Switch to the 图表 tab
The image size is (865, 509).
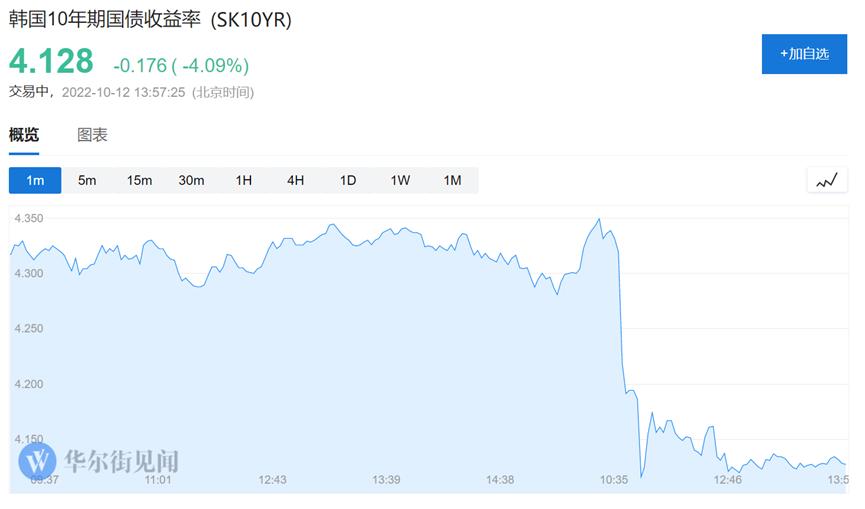click(92, 135)
